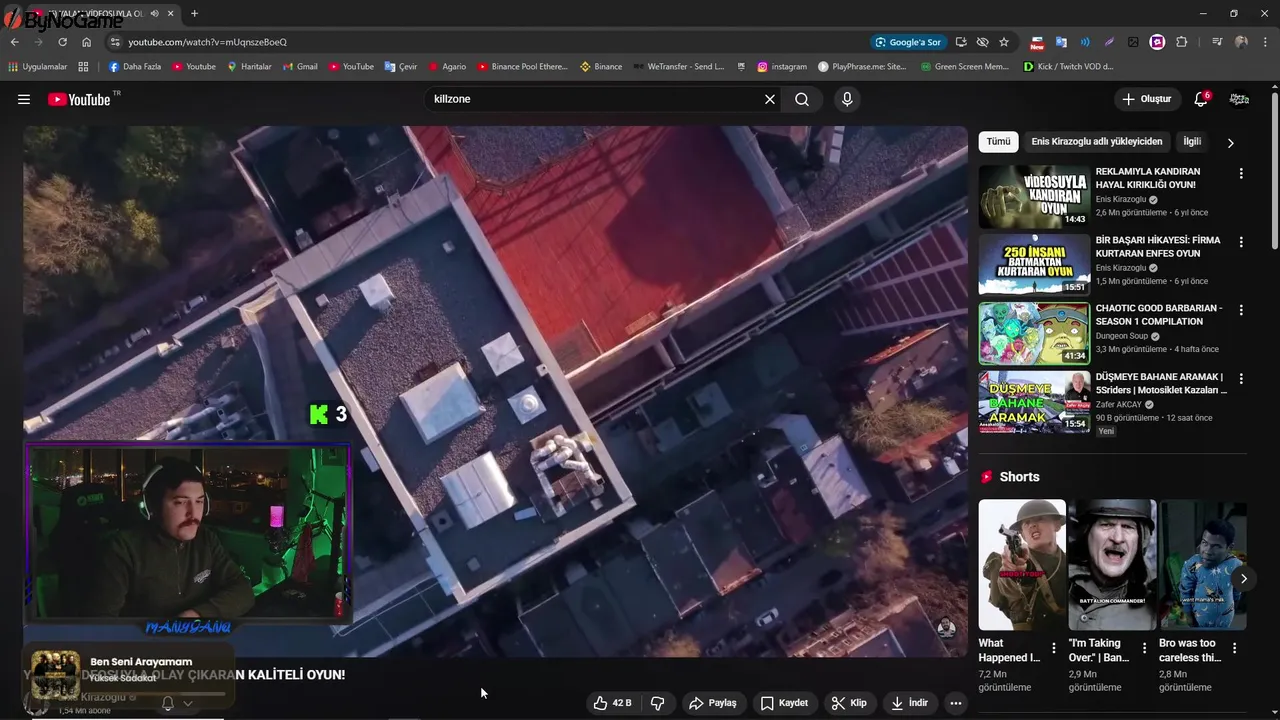This screenshot has height=720, width=1280.
Task: Download video with İndir button
Action: click(x=908, y=703)
